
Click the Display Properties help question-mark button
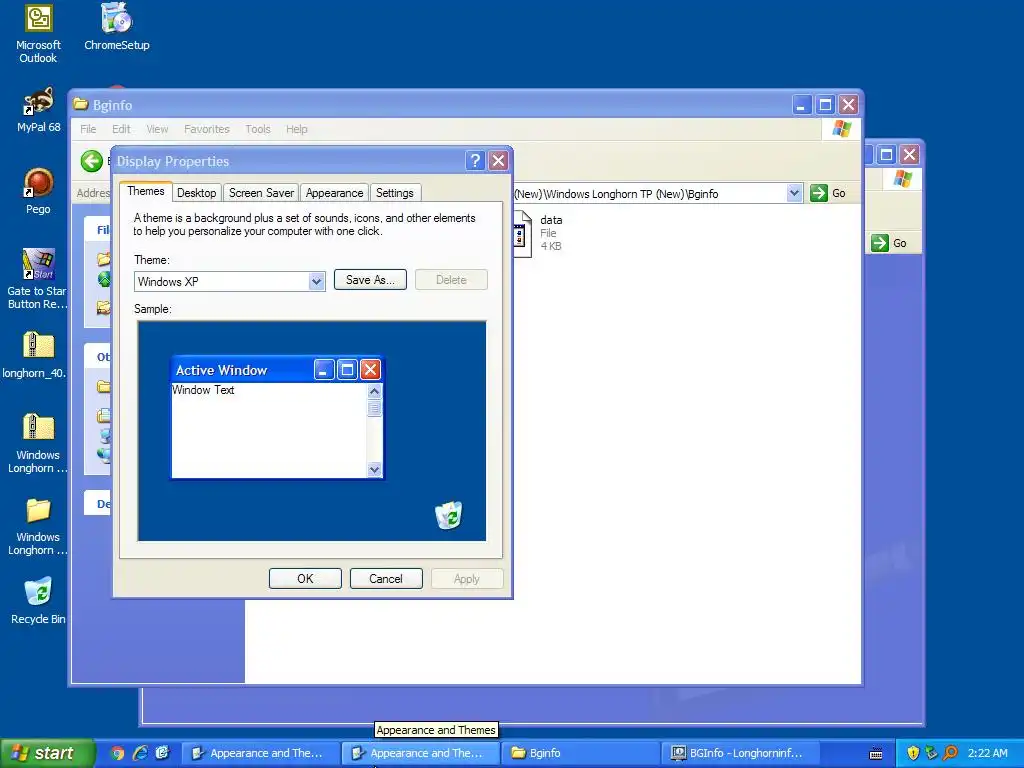475,161
